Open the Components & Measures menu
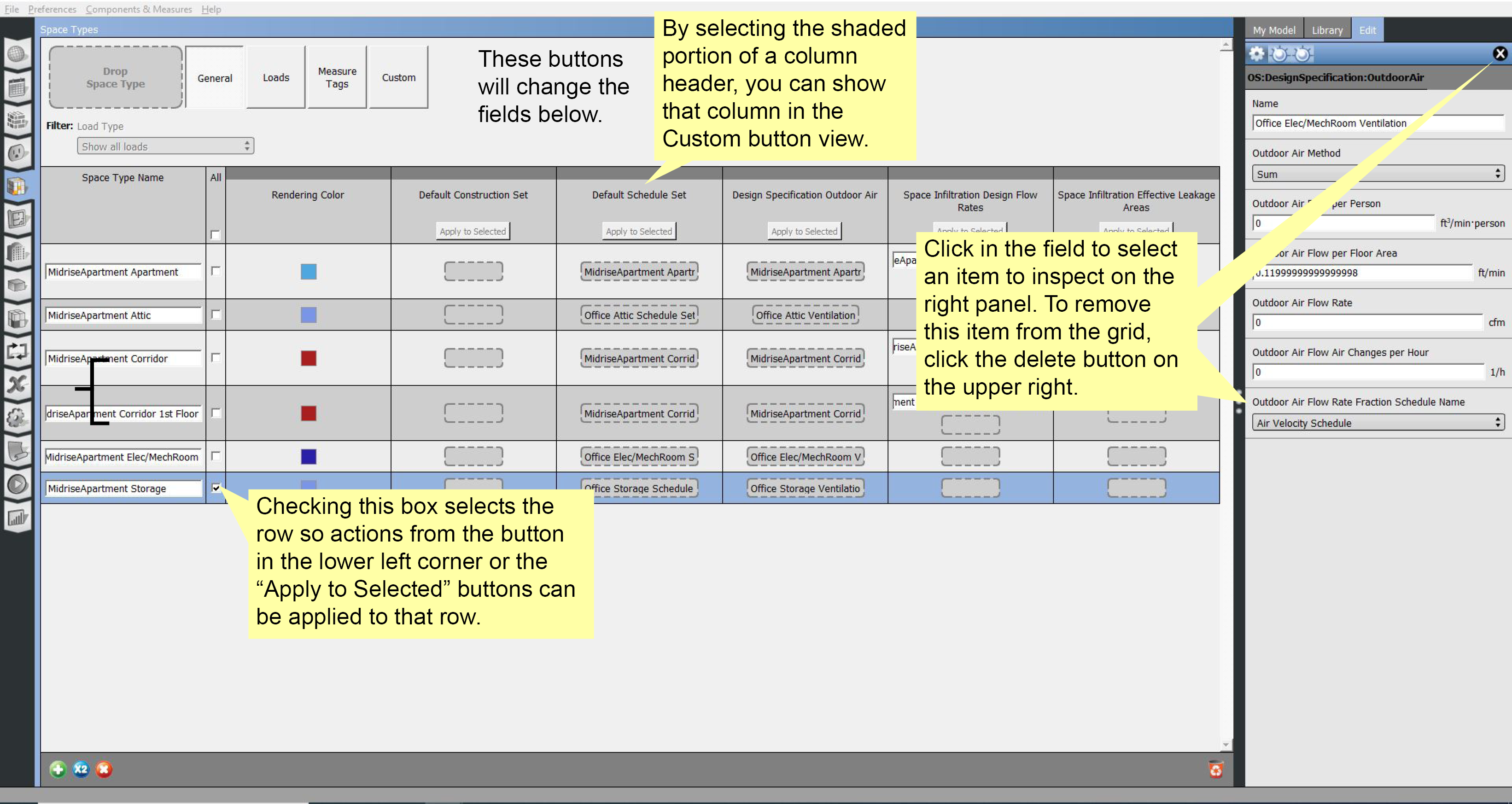This screenshot has width=1512, height=804. click(x=139, y=9)
